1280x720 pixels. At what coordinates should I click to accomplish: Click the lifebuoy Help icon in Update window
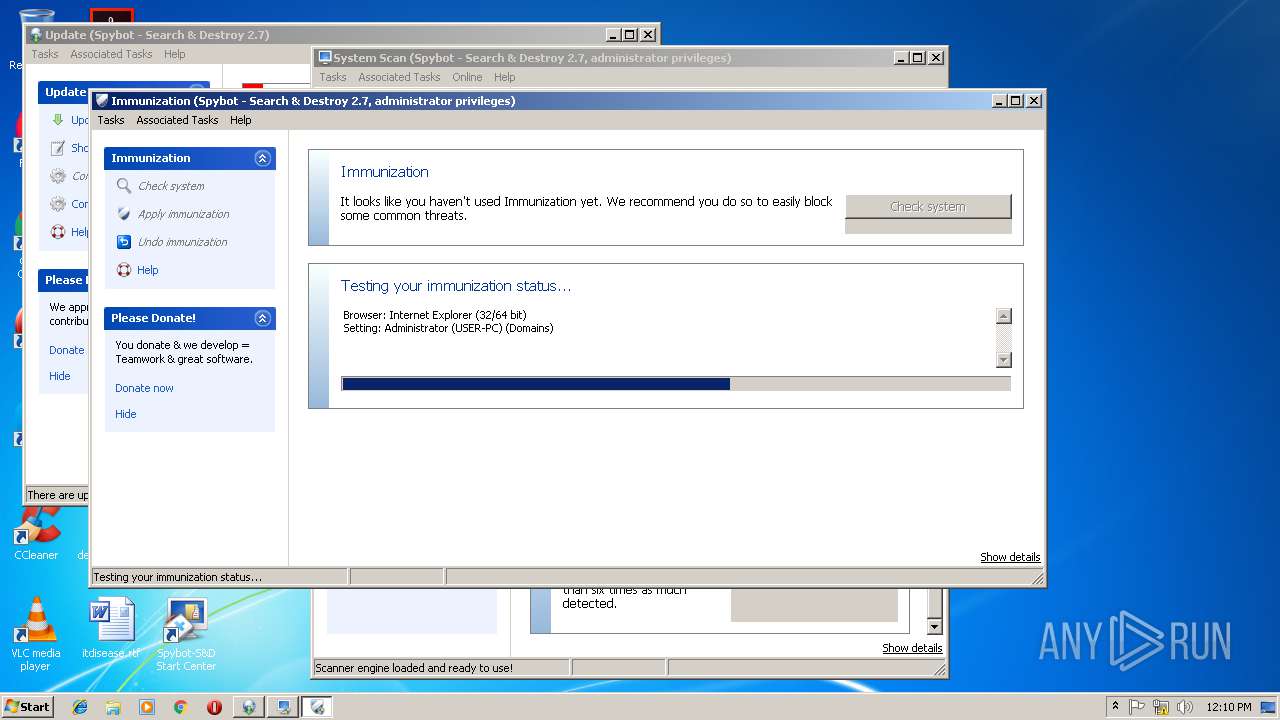click(x=58, y=232)
